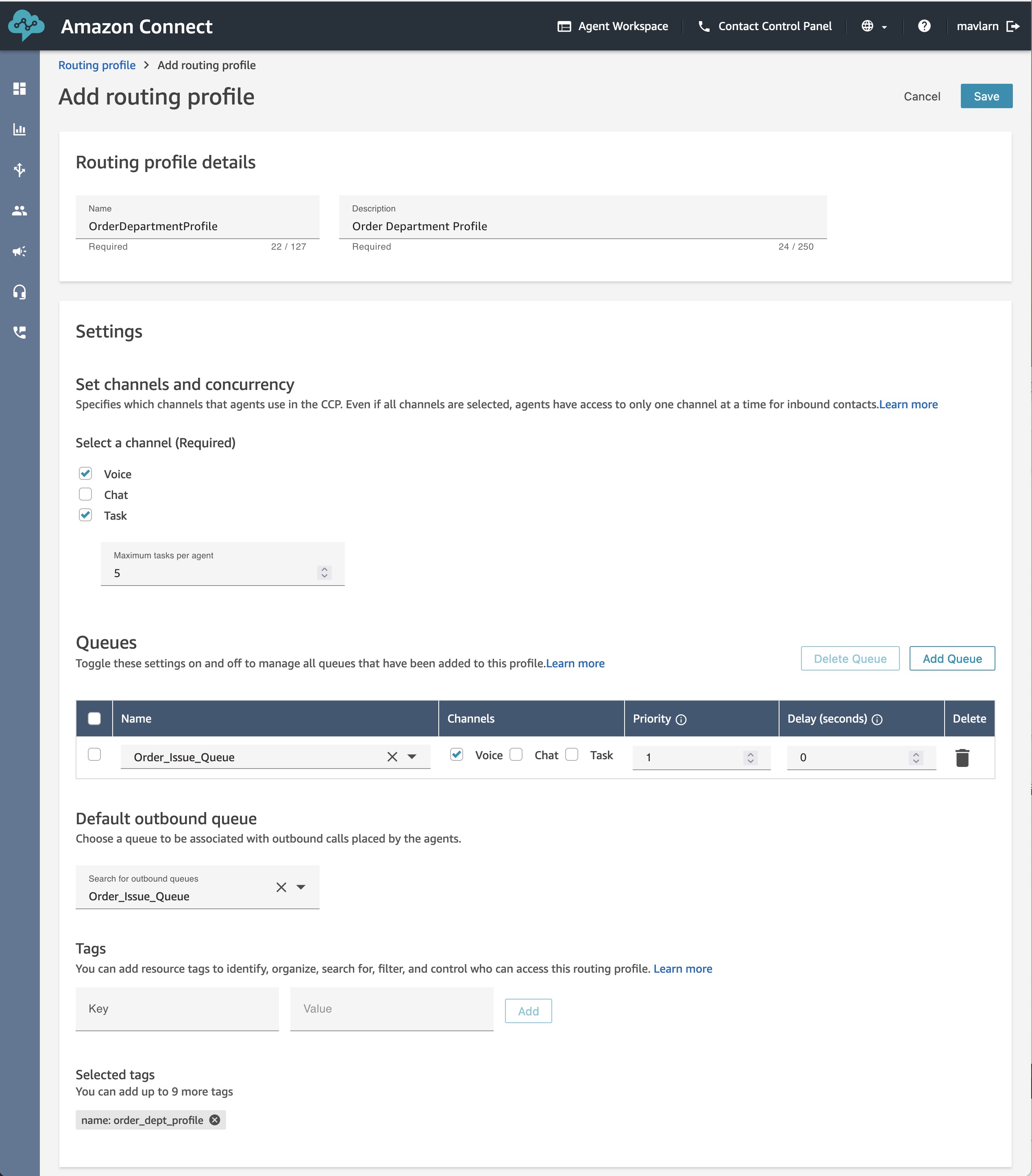Image resolution: width=1032 pixels, height=1176 pixels.
Task: Click the help question mark icon
Action: point(924,26)
